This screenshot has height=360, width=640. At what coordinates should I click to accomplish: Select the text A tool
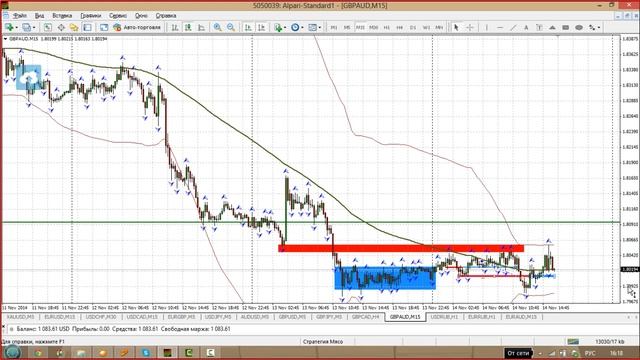pyautogui.click(x=526, y=27)
